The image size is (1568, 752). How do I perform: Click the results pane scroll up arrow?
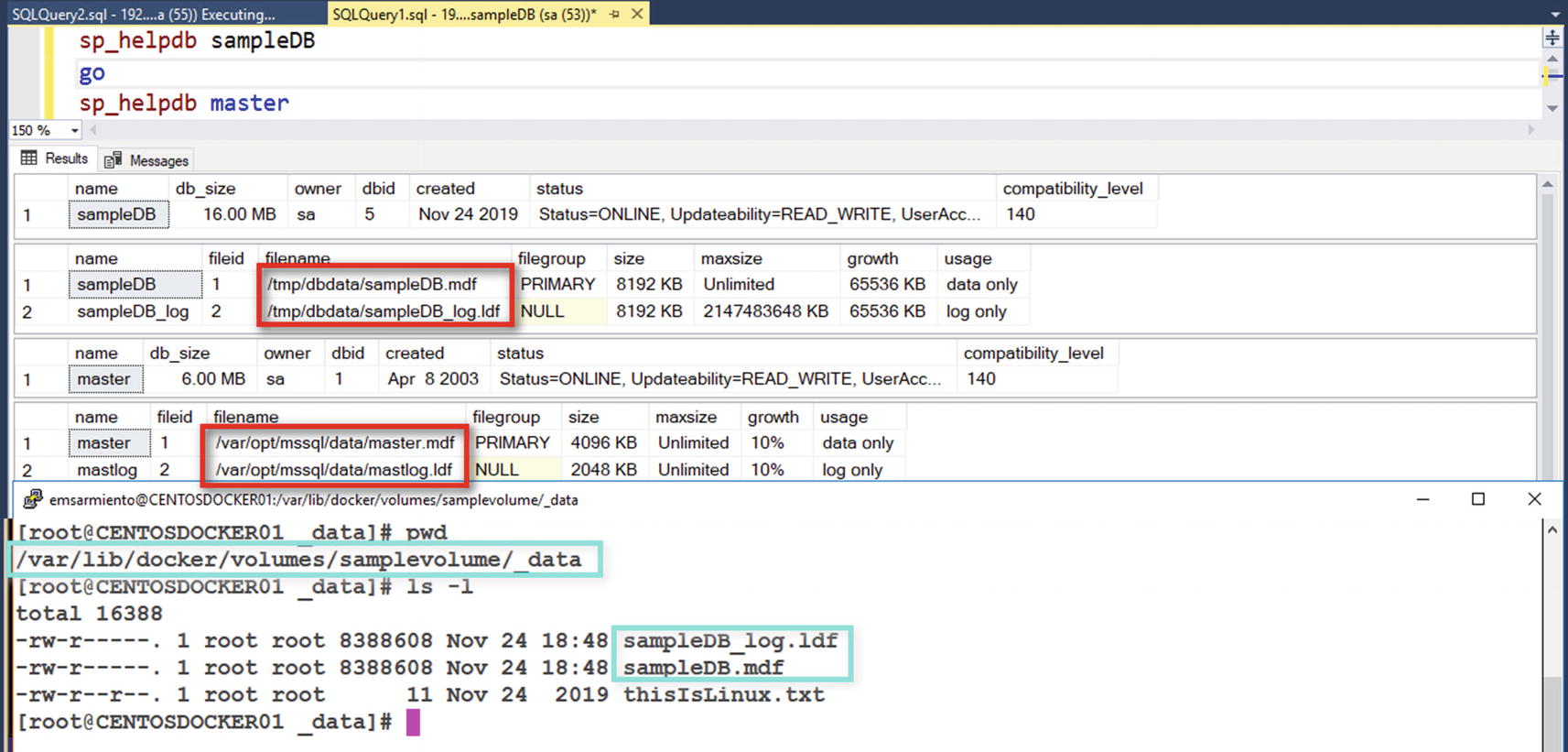point(1547,185)
